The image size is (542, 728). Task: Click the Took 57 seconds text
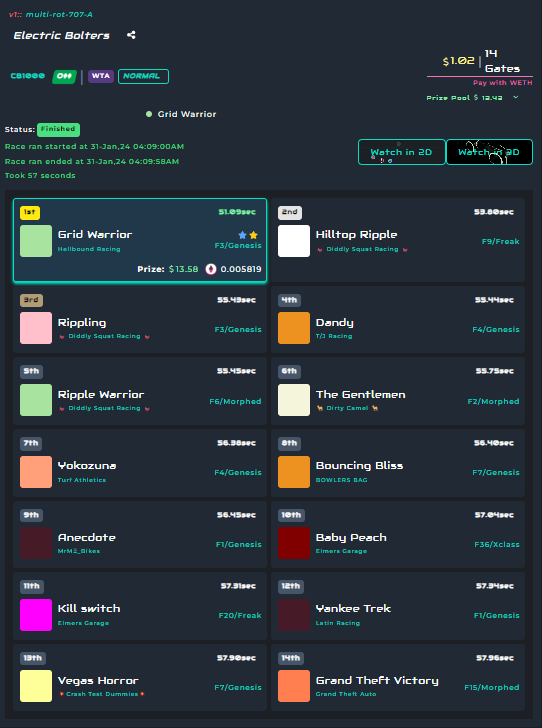40,176
